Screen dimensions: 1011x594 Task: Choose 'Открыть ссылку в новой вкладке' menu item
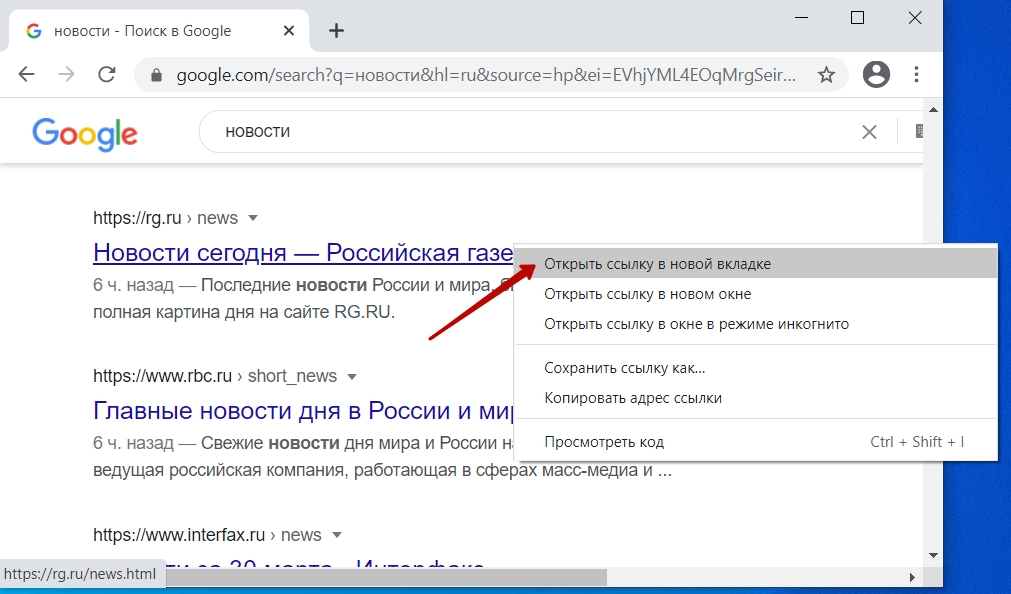tap(756, 264)
